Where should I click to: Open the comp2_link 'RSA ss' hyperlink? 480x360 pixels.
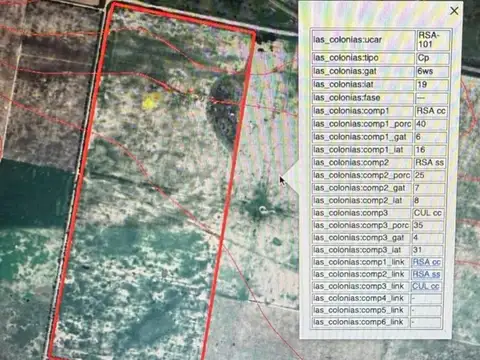(x=426, y=274)
